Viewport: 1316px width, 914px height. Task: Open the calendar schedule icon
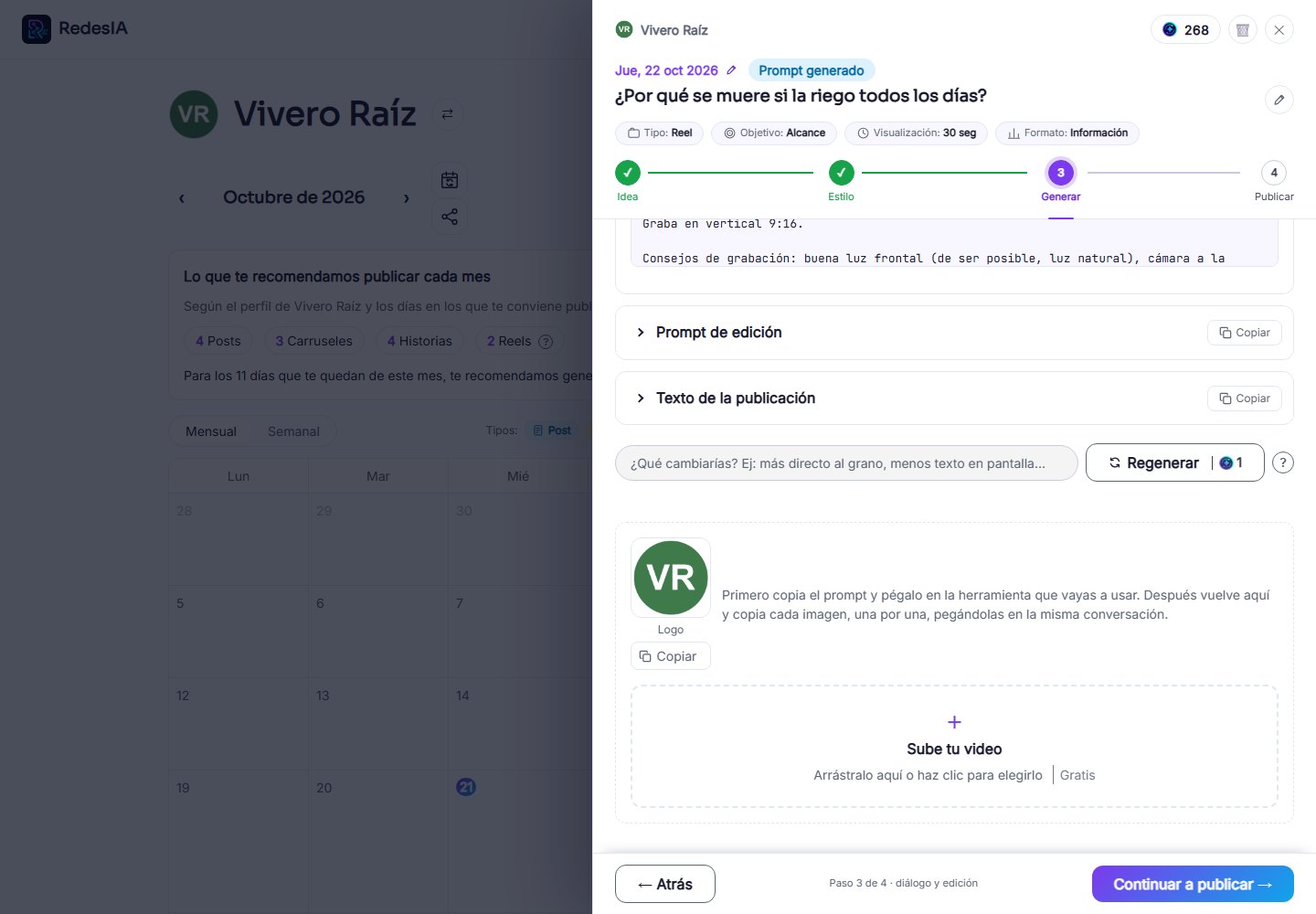pyautogui.click(x=450, y=180)
